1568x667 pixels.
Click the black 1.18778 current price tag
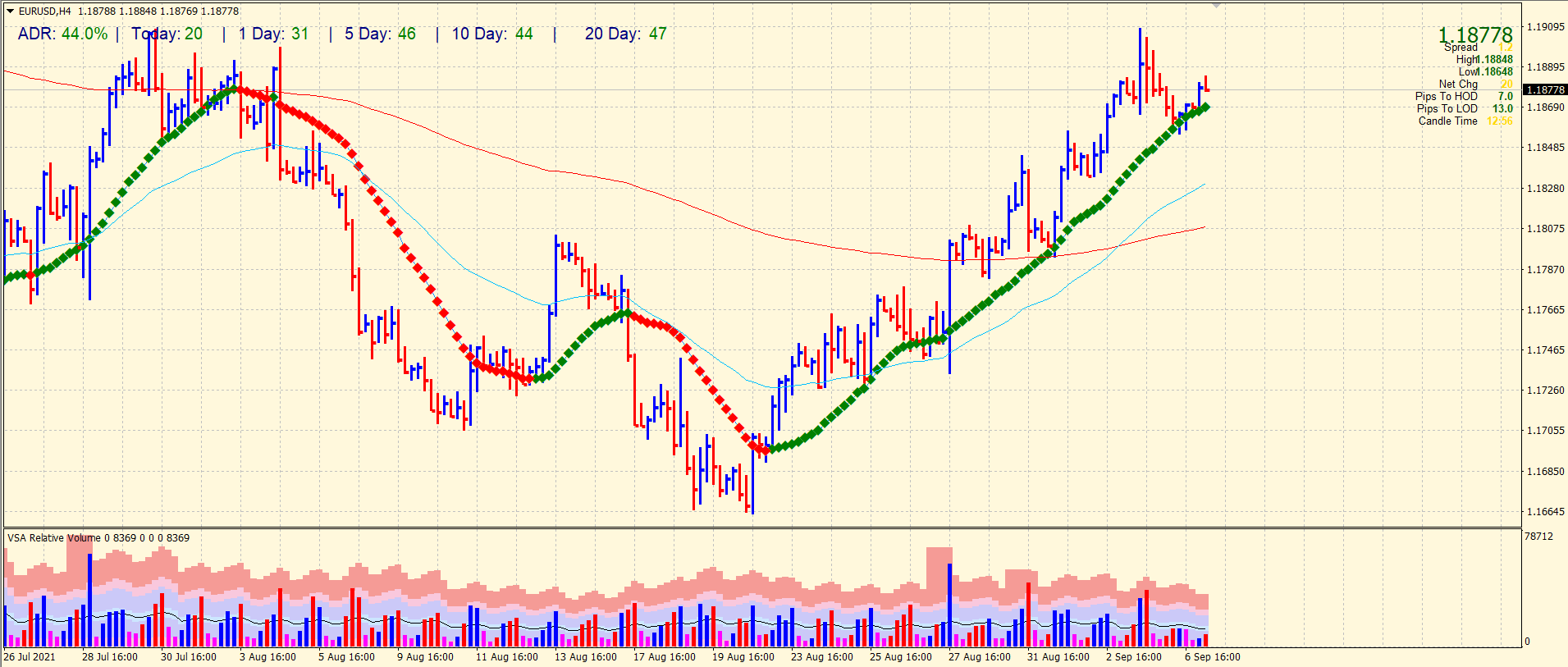click(1546, 89)
